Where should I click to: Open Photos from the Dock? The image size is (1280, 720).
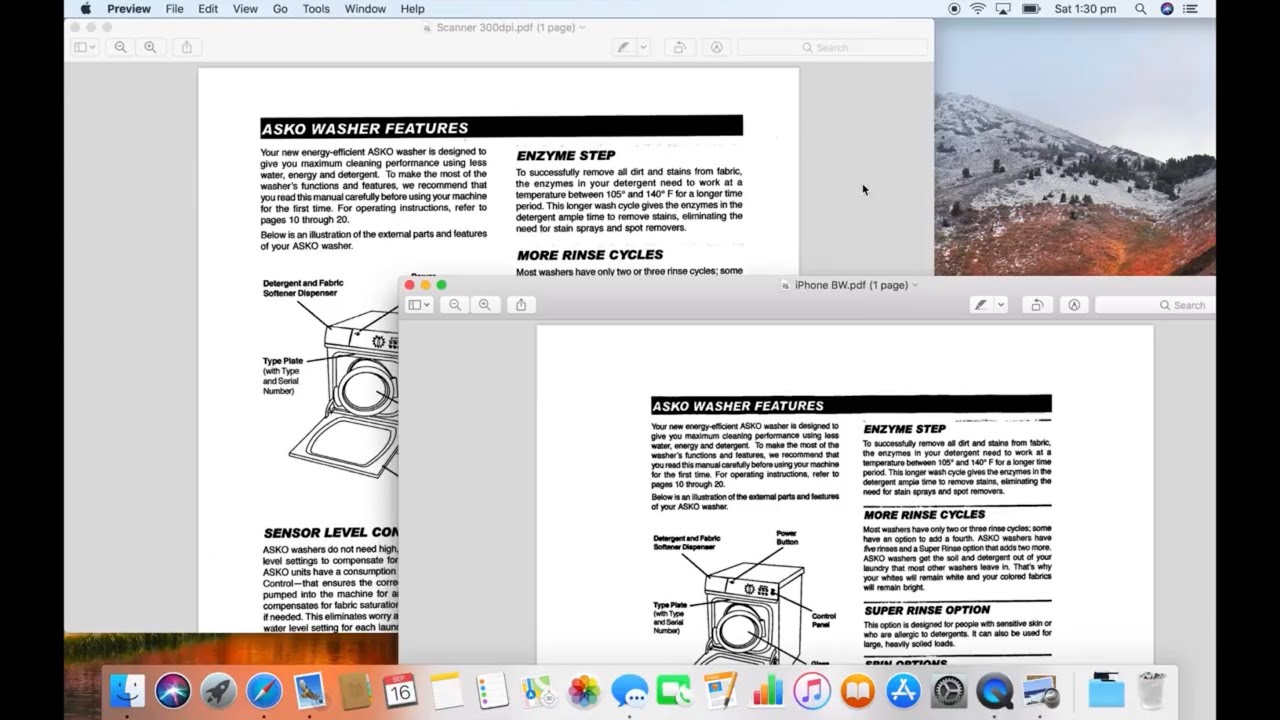point(584,691)
